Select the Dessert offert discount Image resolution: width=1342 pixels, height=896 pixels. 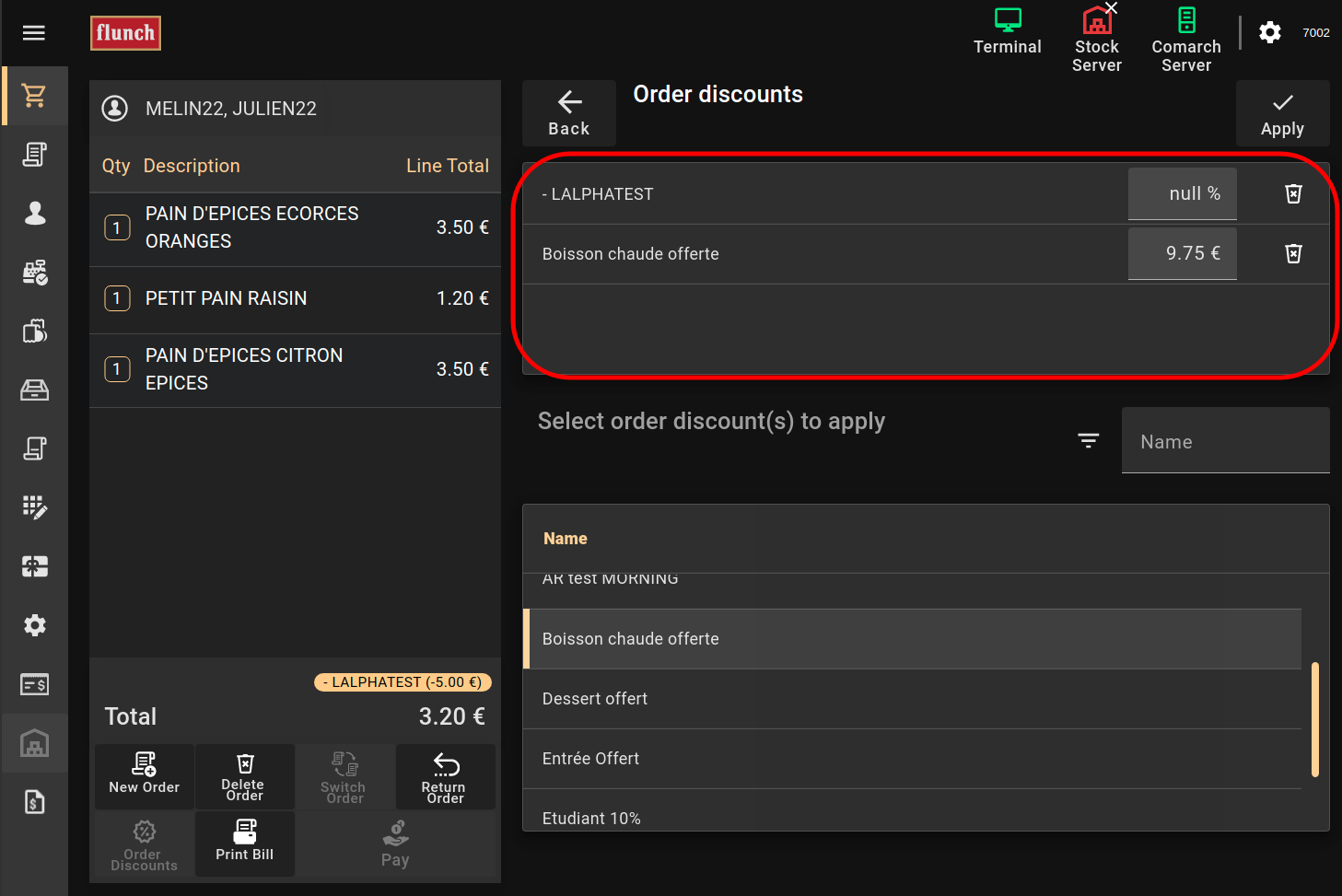click(912, 699)
